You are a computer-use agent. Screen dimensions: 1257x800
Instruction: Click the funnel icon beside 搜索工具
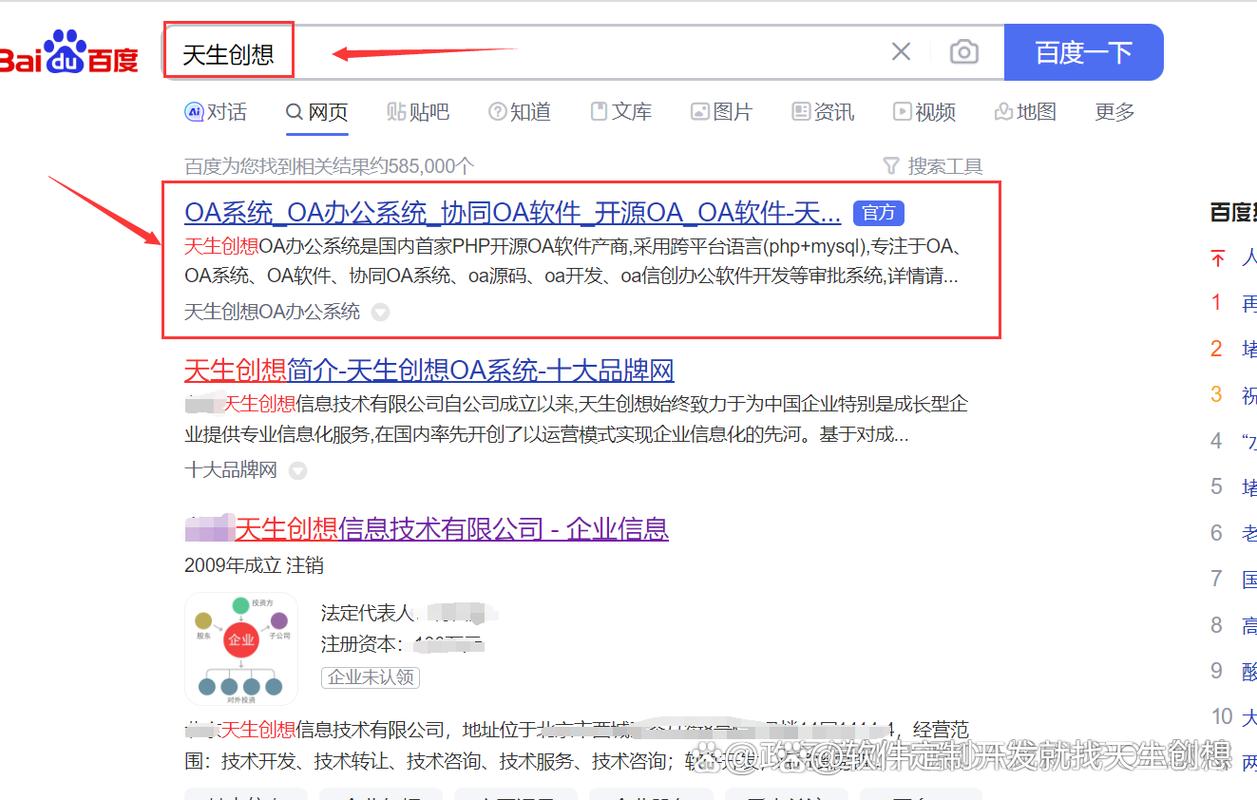(x=888, y=165)
